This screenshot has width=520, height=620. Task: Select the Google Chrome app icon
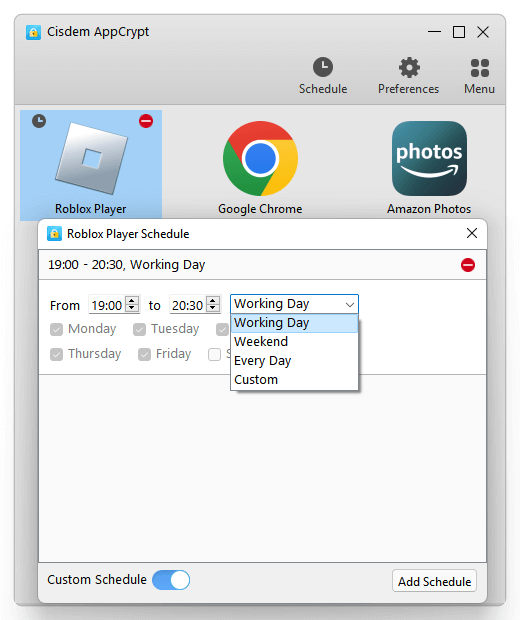coord(260,158)
